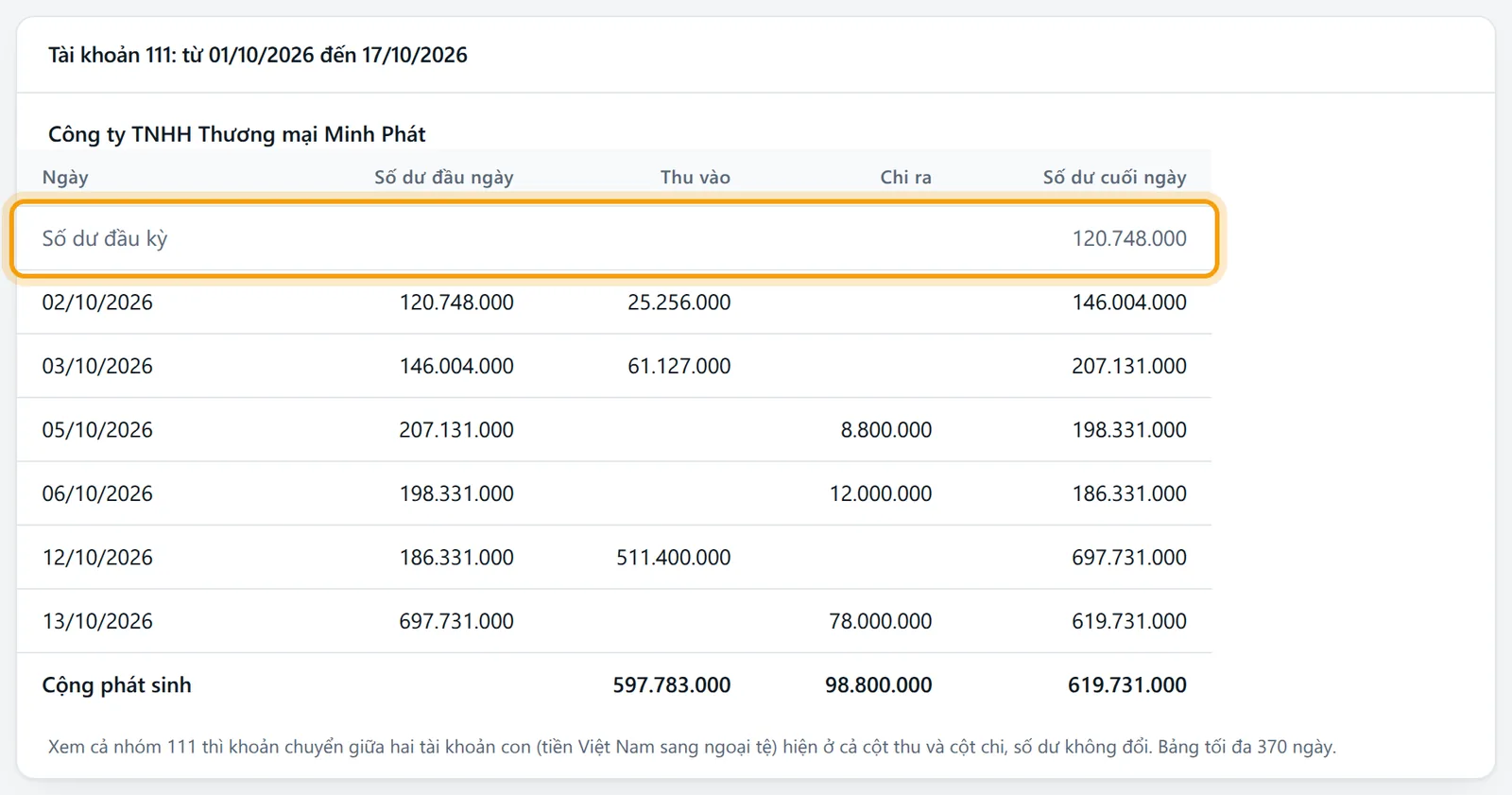Click the 'Thu vào' amount 61.127.000

coord(679,366)
